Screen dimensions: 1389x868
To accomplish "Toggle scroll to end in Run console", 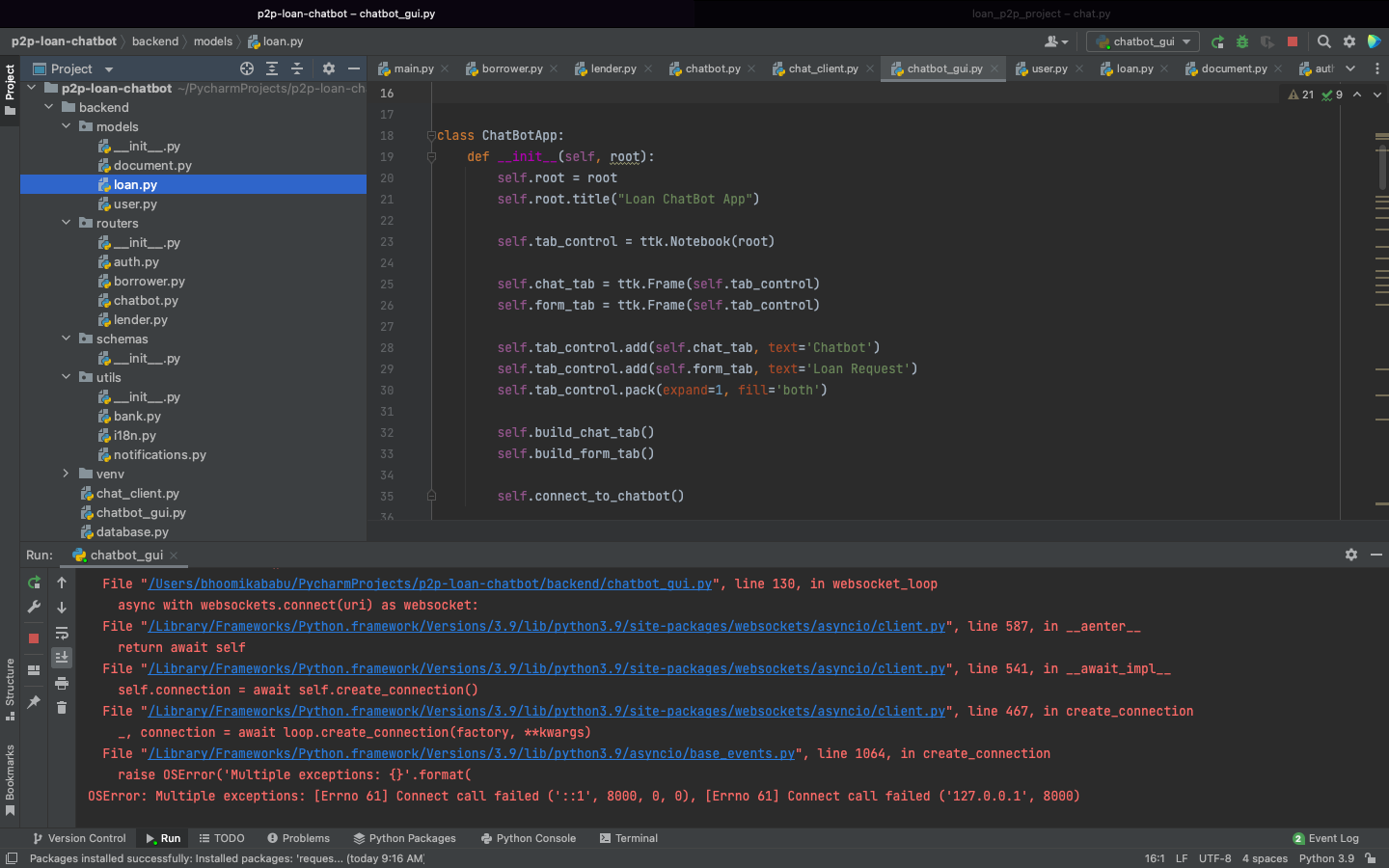I will point(62,658).
